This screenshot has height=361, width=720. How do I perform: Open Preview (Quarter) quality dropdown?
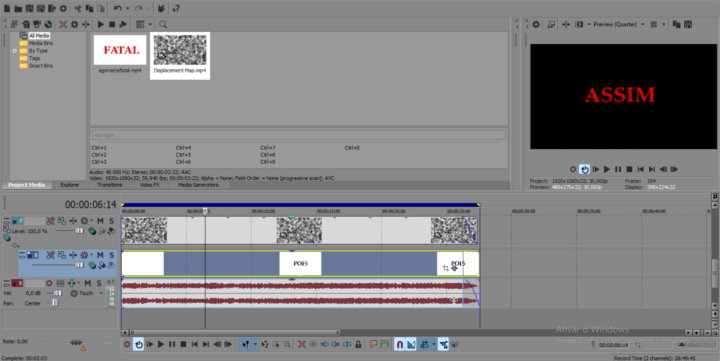click(619, 24)
